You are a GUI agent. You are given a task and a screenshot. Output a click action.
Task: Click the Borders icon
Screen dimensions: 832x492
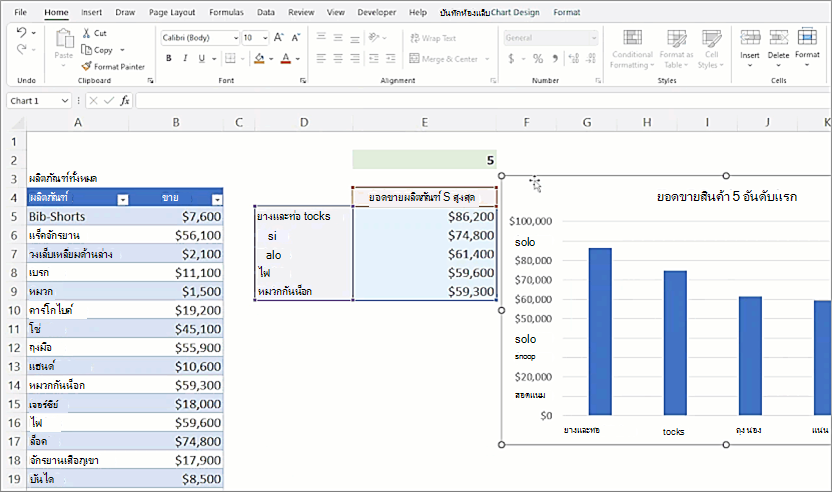(x=230, y=58)
